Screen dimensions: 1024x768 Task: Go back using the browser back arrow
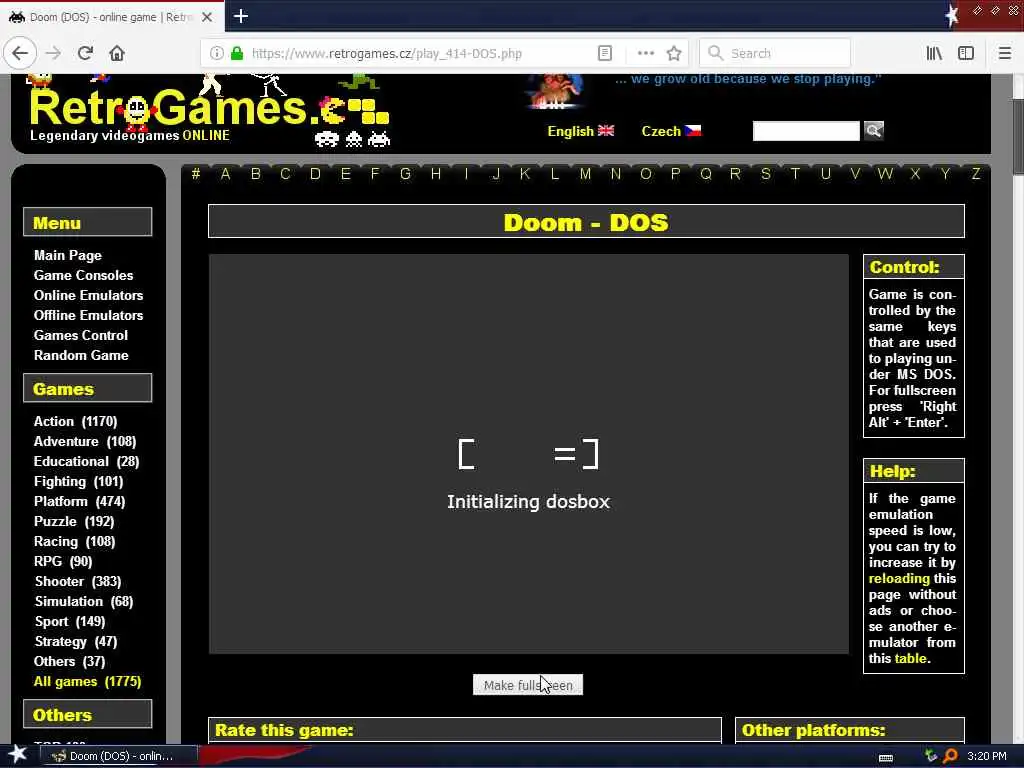click(20, 53)
